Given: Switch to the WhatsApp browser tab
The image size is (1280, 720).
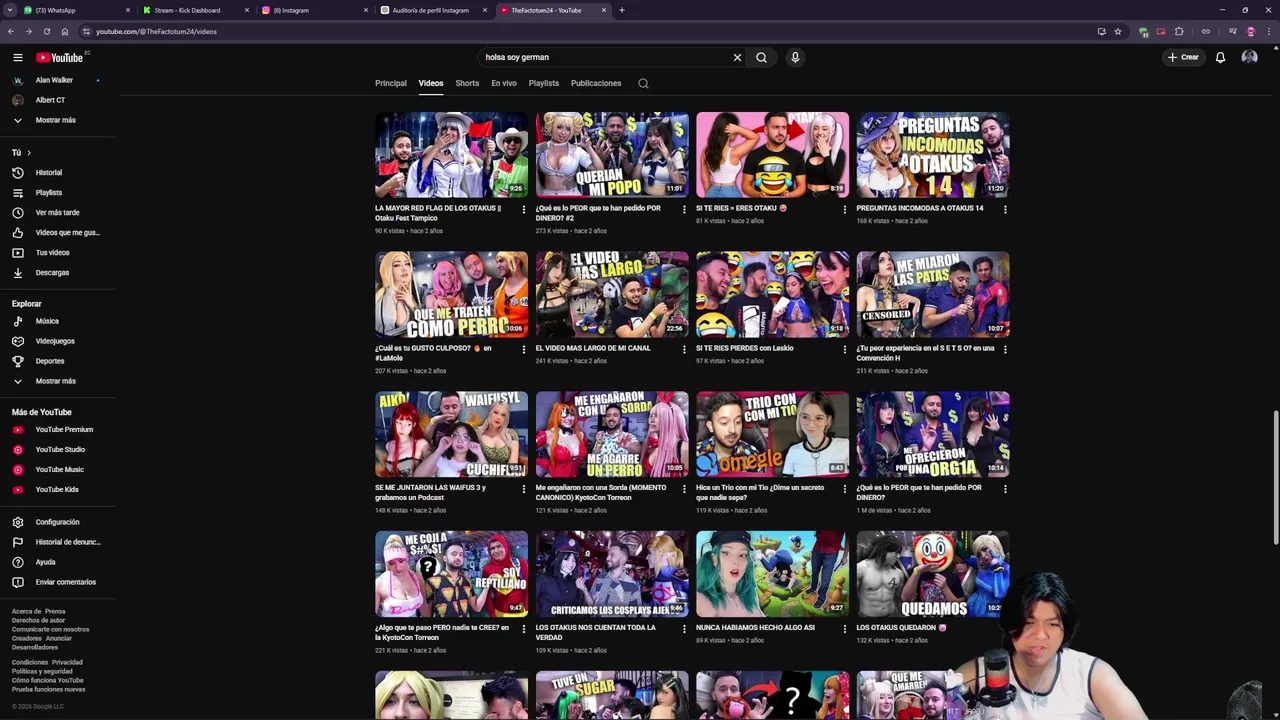Looking at the screenshot, I should (77, 10).
